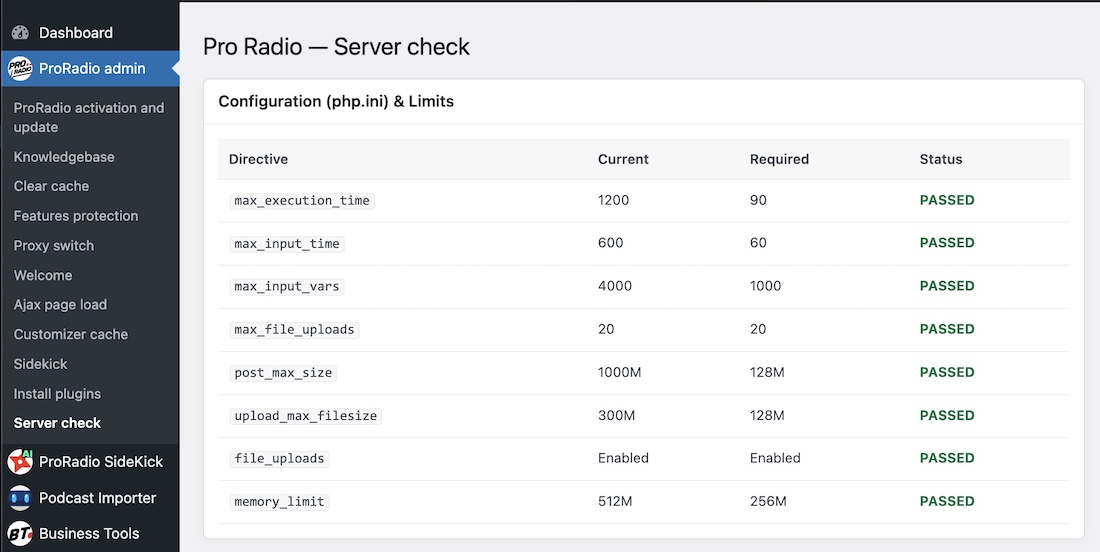Click the Podcast Importer robot icon
The width and height of the screenshot is (1100, 552).
(x=20, y=498)
